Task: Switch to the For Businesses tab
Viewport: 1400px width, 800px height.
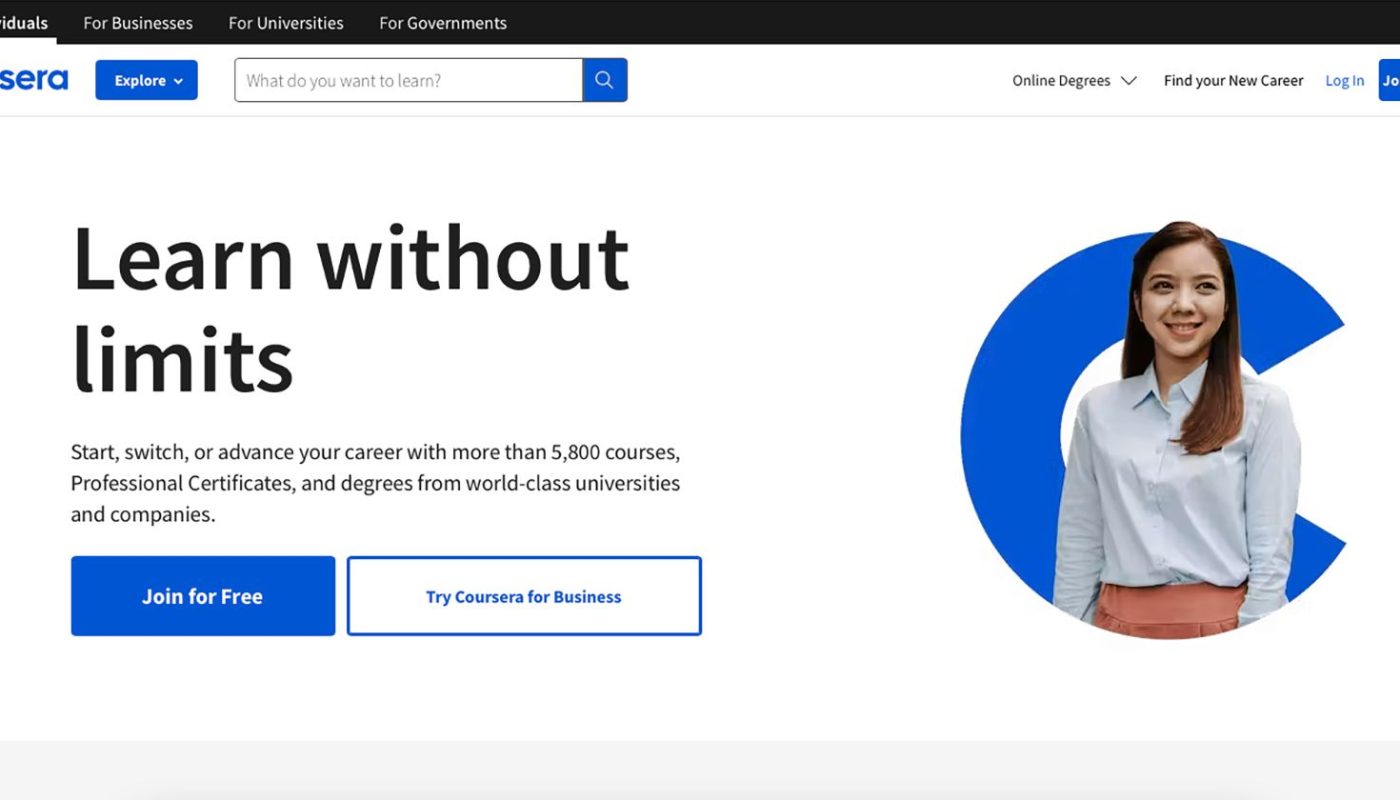Action: point(138,22)
